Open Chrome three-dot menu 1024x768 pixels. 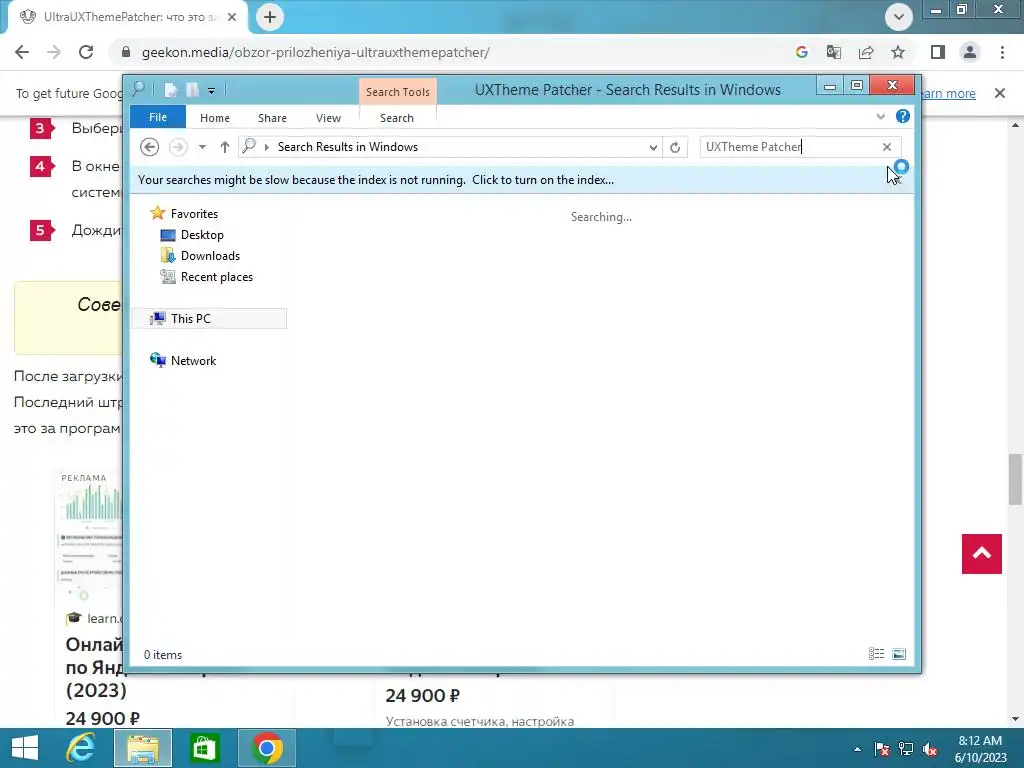point(1002,52)
